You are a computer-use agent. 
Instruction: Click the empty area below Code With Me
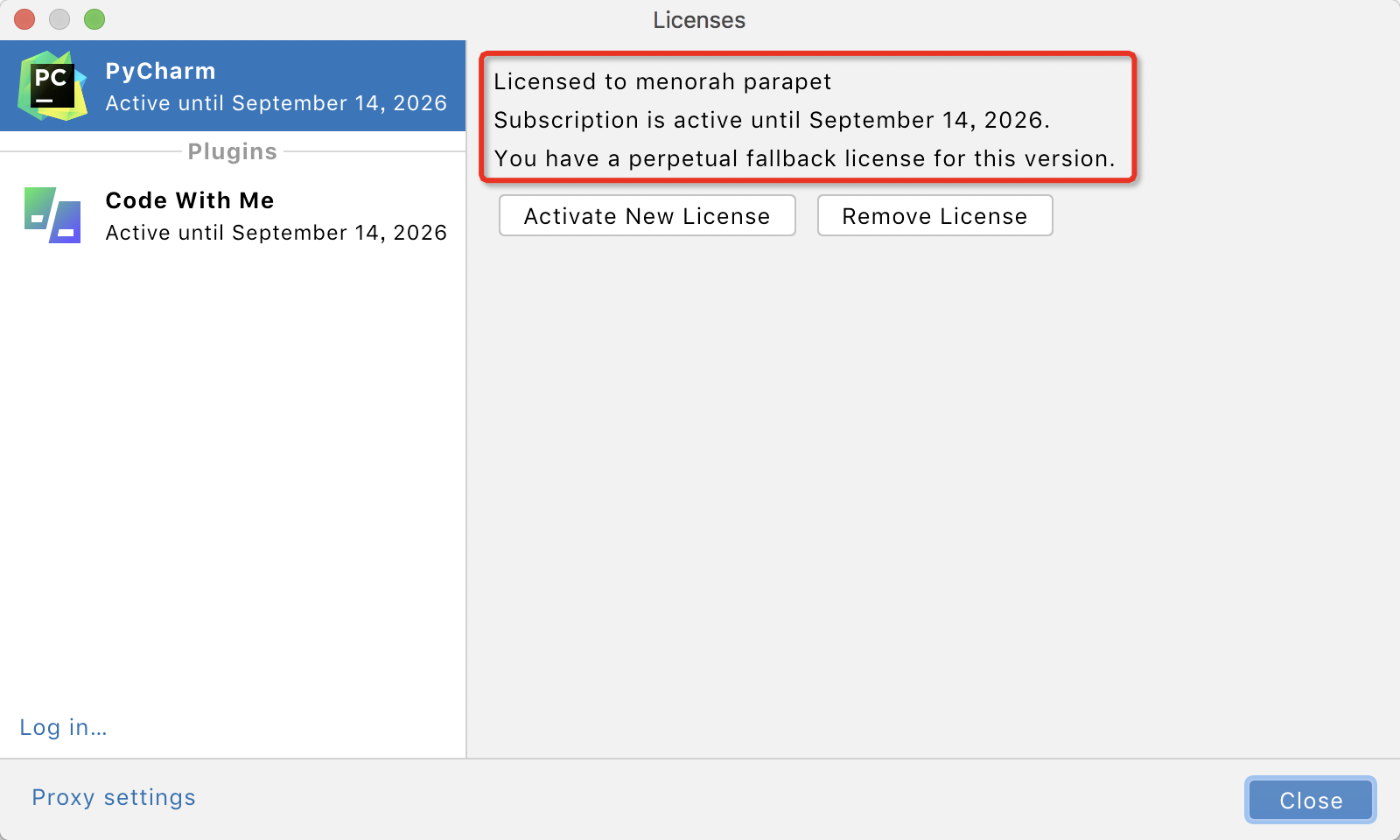click(232, 481)
